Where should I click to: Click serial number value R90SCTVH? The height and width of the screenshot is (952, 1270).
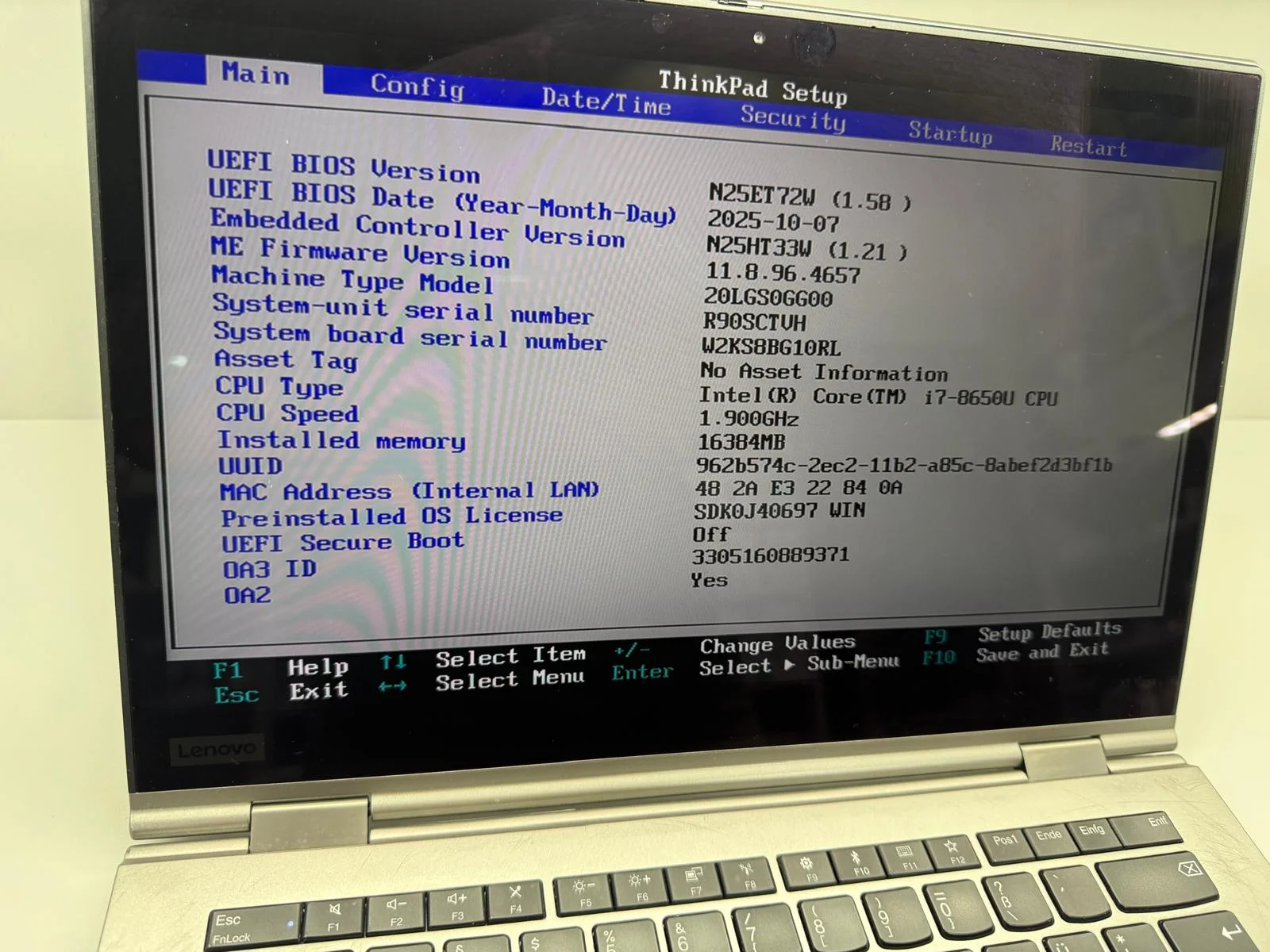pyautogui.click(x=754, y=323)
